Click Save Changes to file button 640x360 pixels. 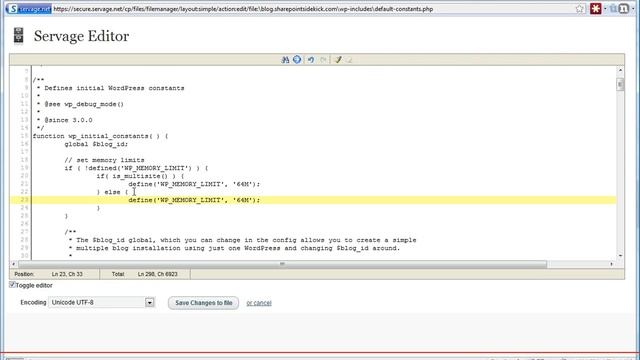(x=203, y=303)
